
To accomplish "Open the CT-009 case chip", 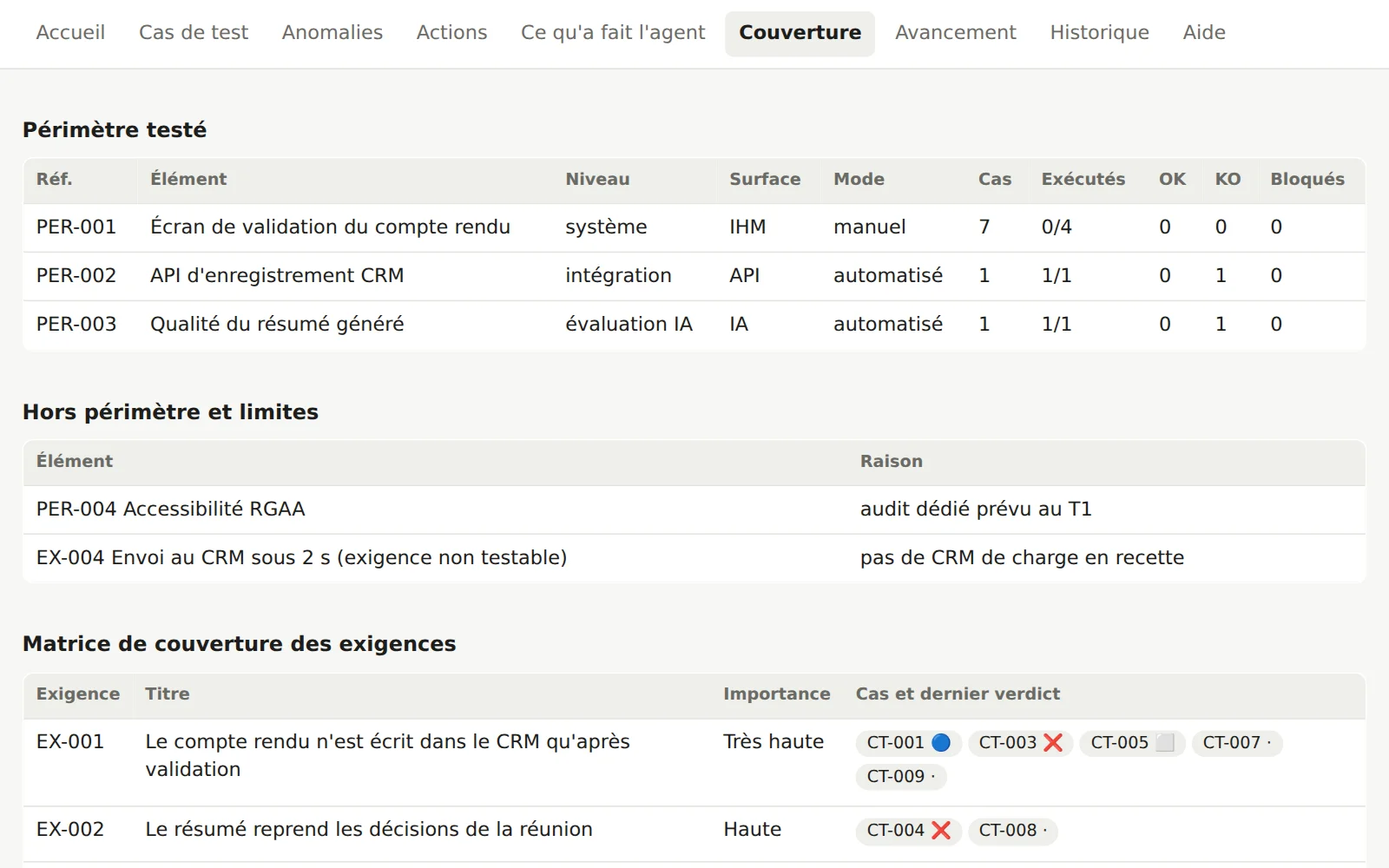I will [900, 777].
